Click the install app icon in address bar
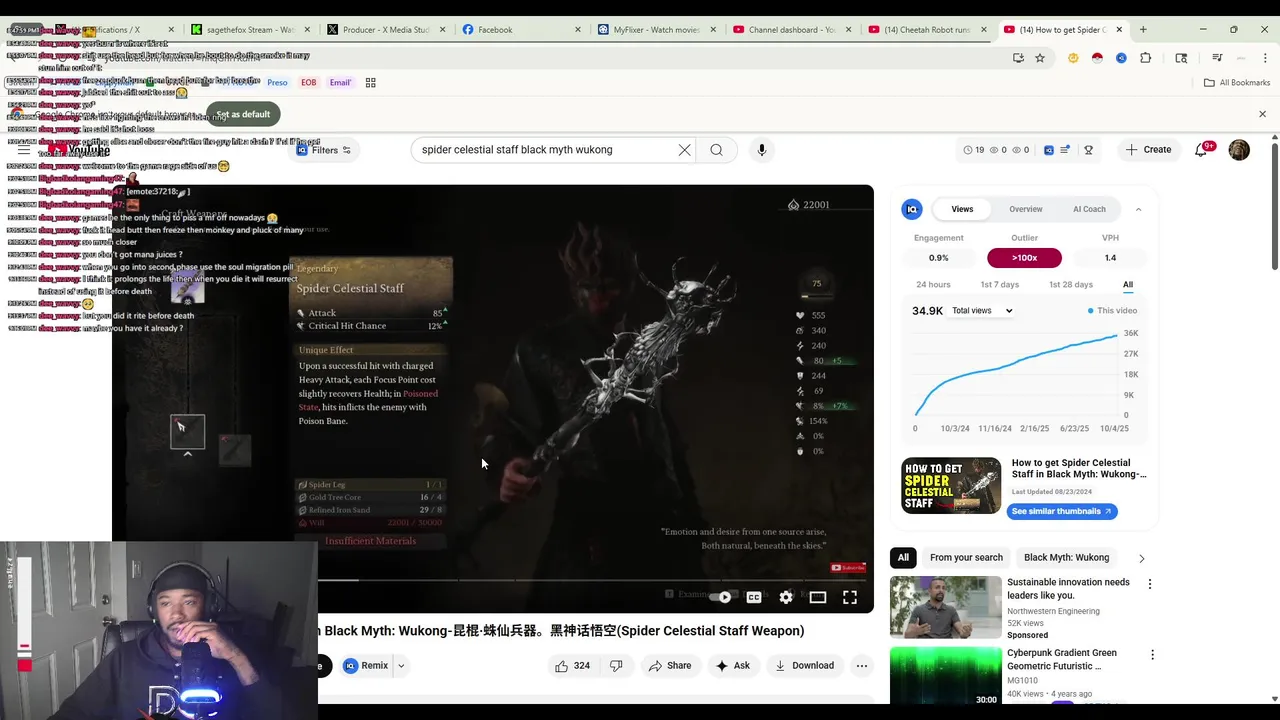 1018,58
